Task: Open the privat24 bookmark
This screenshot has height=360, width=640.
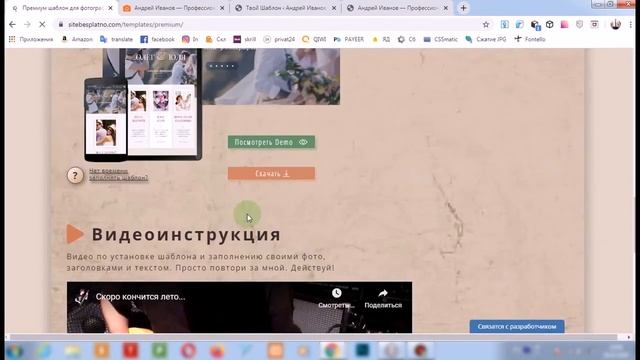Action: [x=279, y=39]
